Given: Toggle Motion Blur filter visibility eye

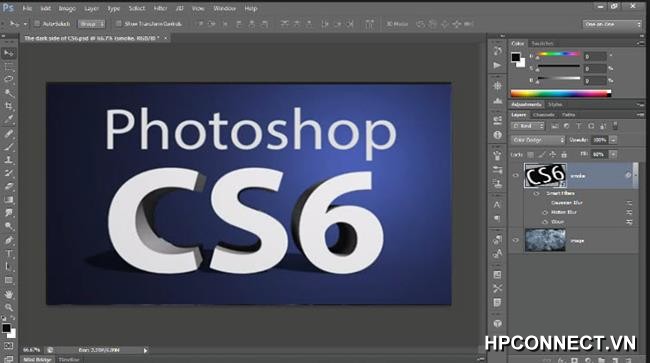Looking at the screenshot, I should [x=545, y=213].
